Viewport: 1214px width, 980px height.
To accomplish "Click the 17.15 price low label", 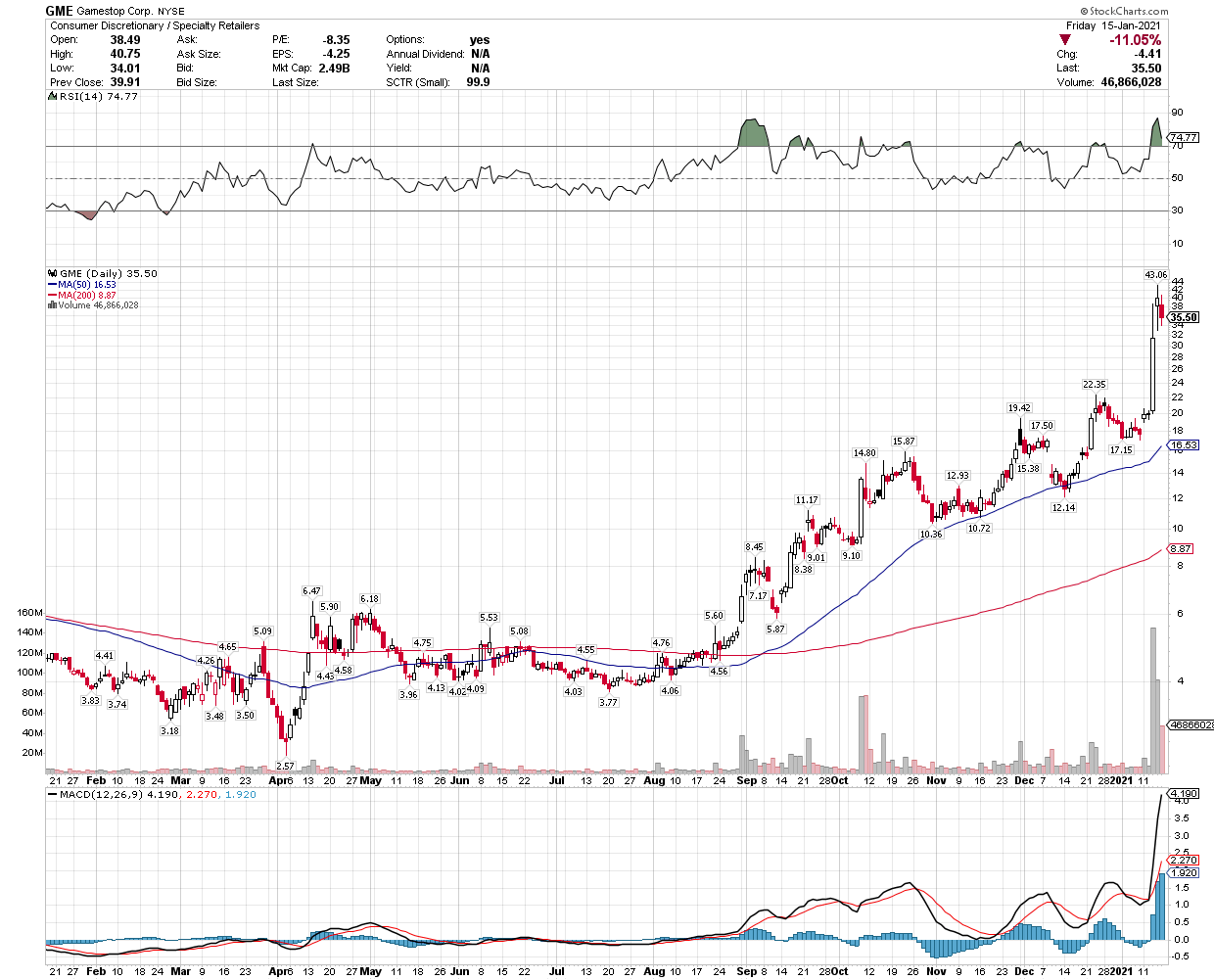I will pyautogui.click(x=1121, y=450).
